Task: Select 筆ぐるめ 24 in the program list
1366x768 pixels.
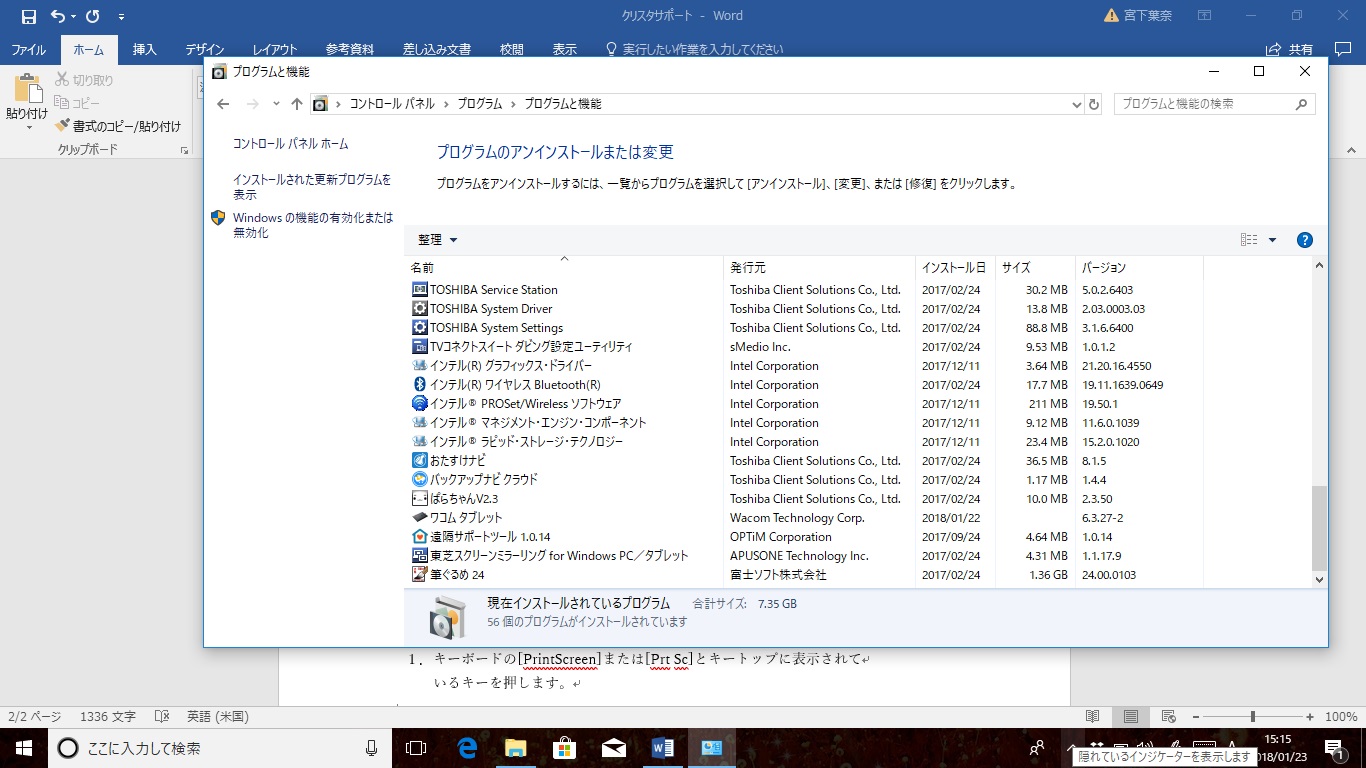Action: 457,575
